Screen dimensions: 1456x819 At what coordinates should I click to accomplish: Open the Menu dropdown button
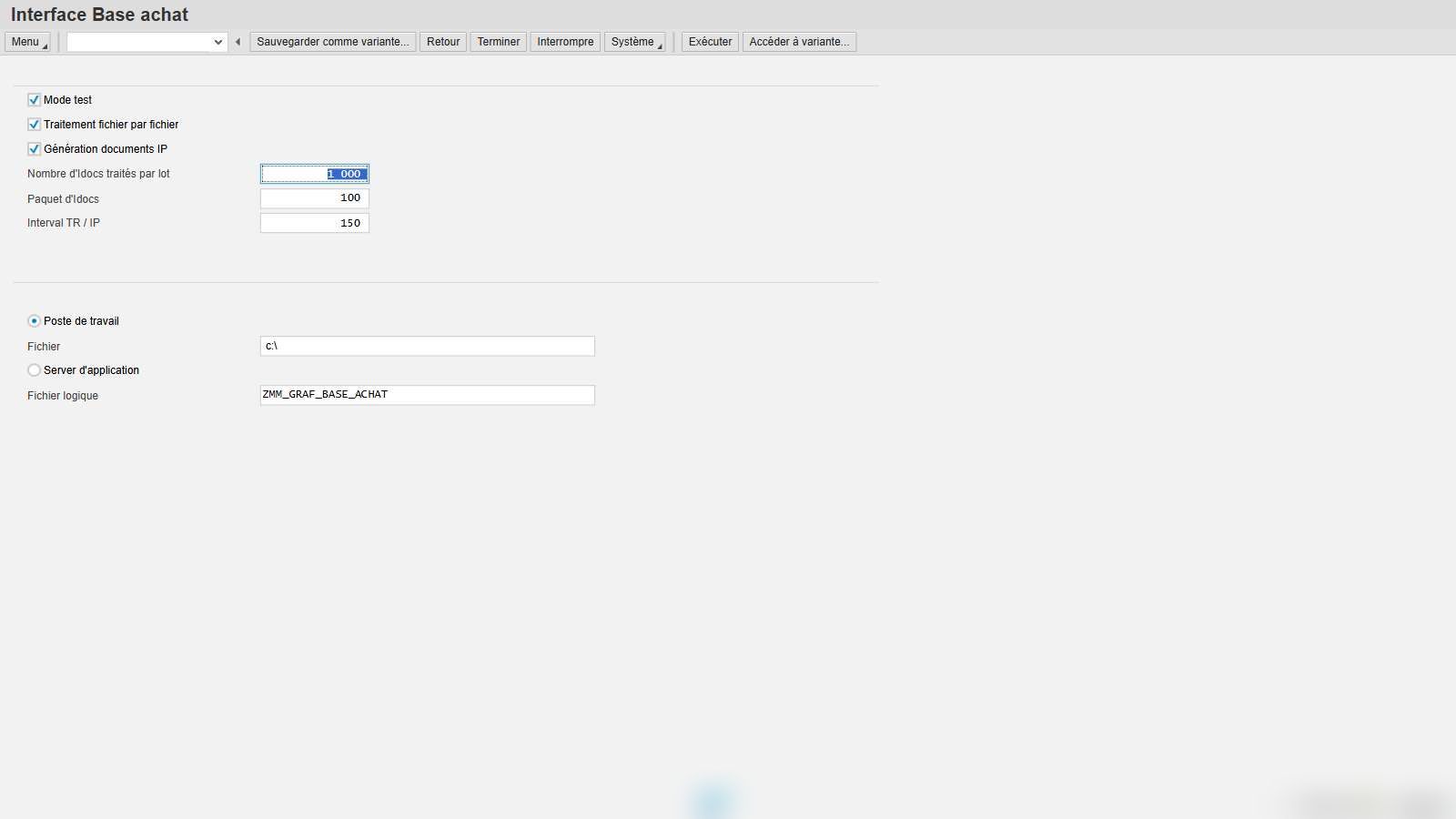[27, 42]
